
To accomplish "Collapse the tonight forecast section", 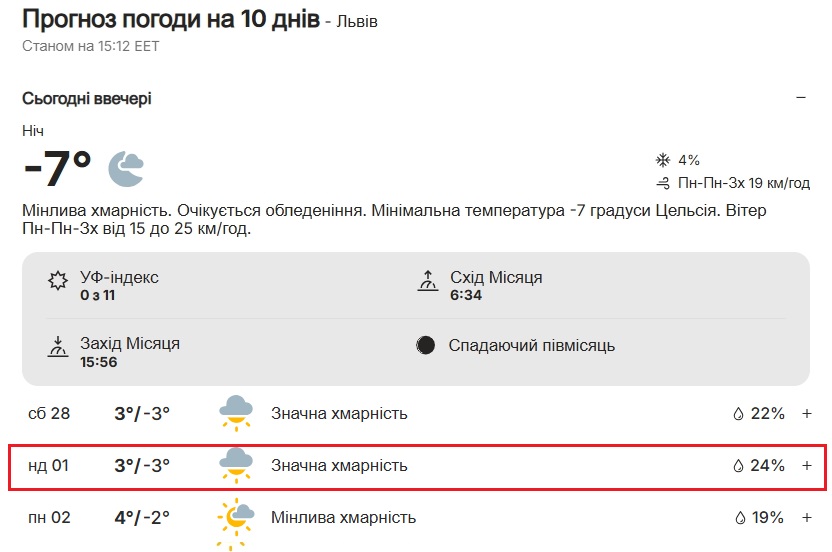I will (x=801, y=98).
